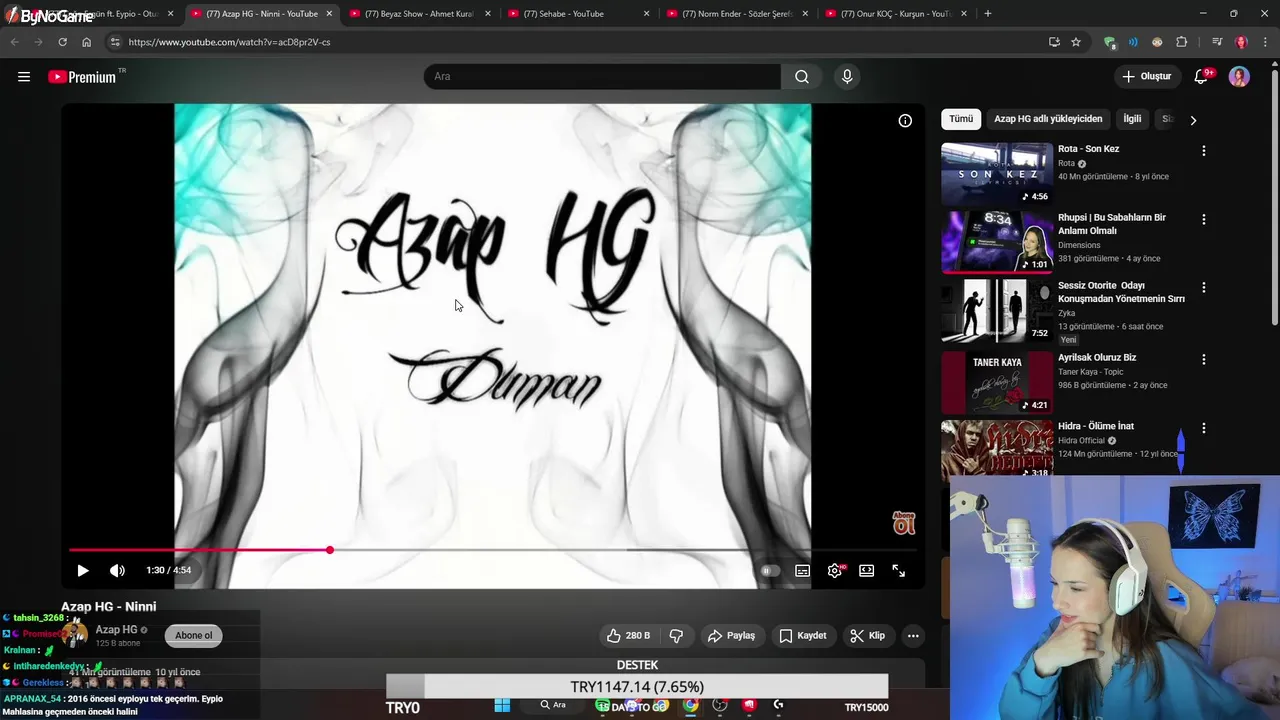Open Azap HG channel name link

tap(116, 629)
